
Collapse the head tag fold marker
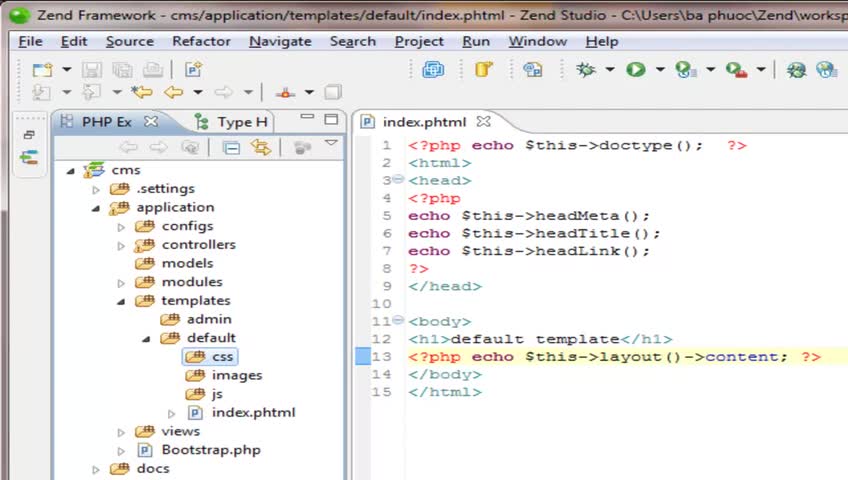(398, 179)
